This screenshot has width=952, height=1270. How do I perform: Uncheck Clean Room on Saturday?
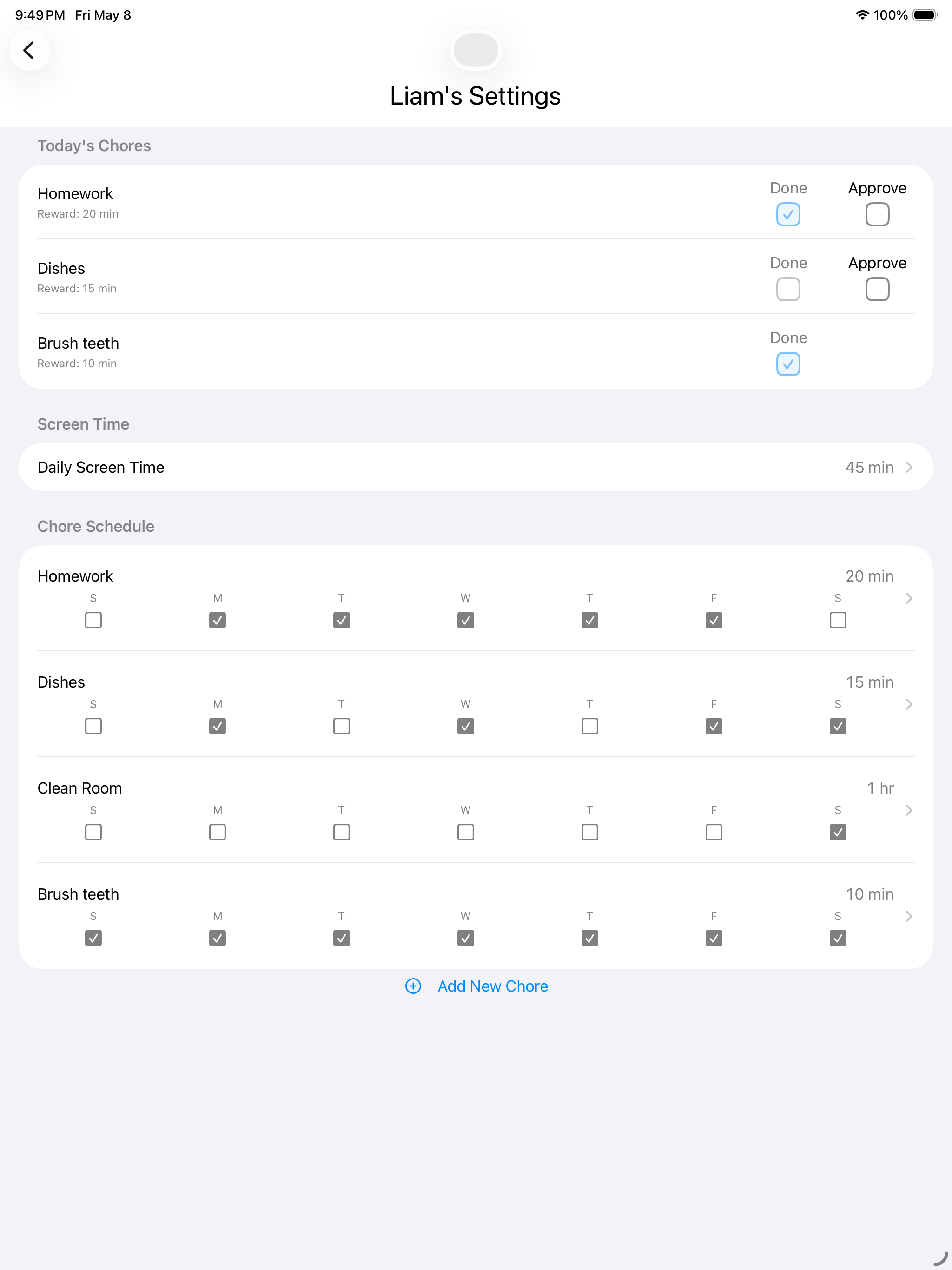(838, 832)
